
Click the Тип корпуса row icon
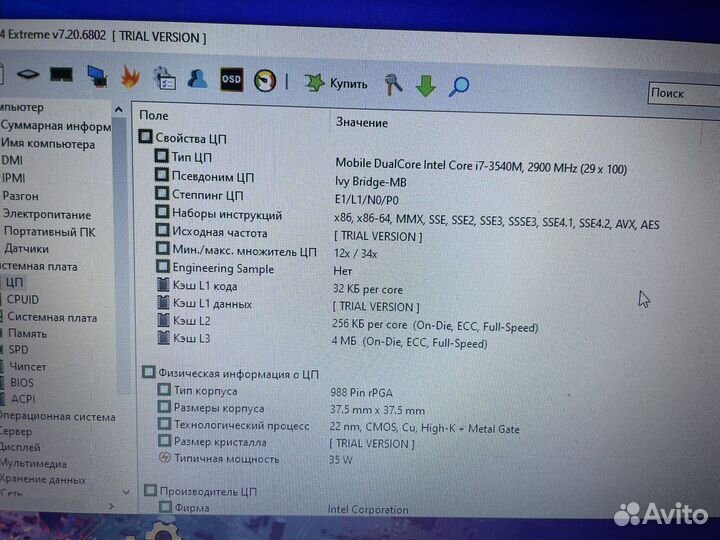coord(164,390)
